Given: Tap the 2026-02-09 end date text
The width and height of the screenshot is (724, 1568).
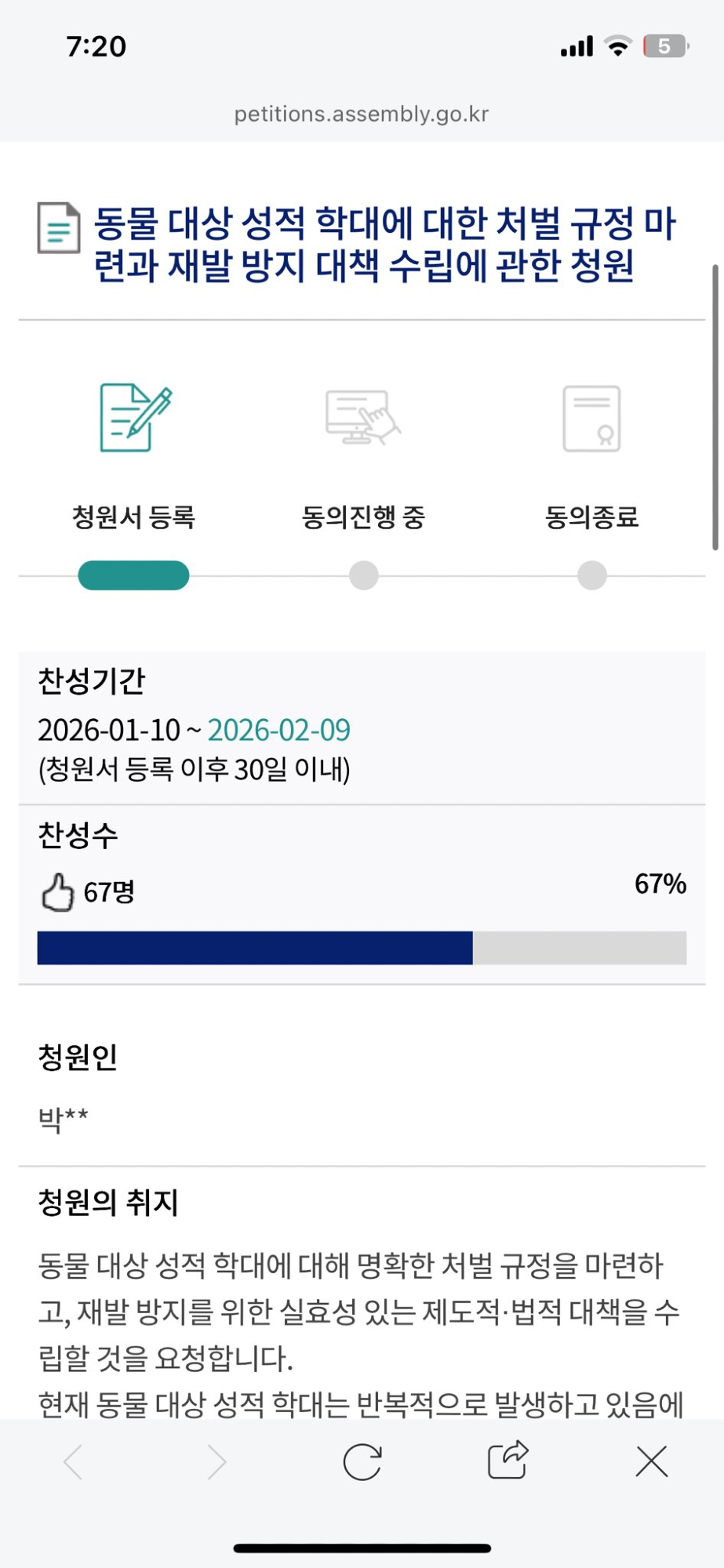Looking at the screenshot, I should tap(278, 731).
